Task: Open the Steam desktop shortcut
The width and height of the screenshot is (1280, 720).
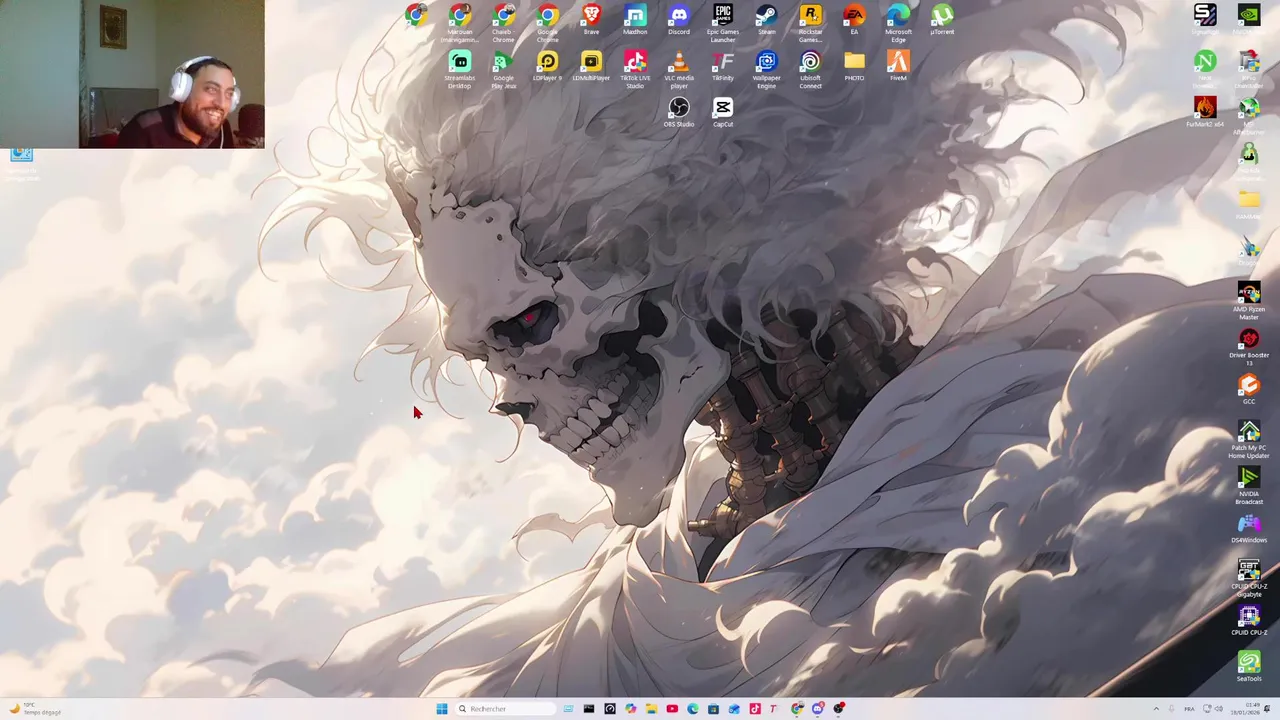Action: click(x=767, y=19)
